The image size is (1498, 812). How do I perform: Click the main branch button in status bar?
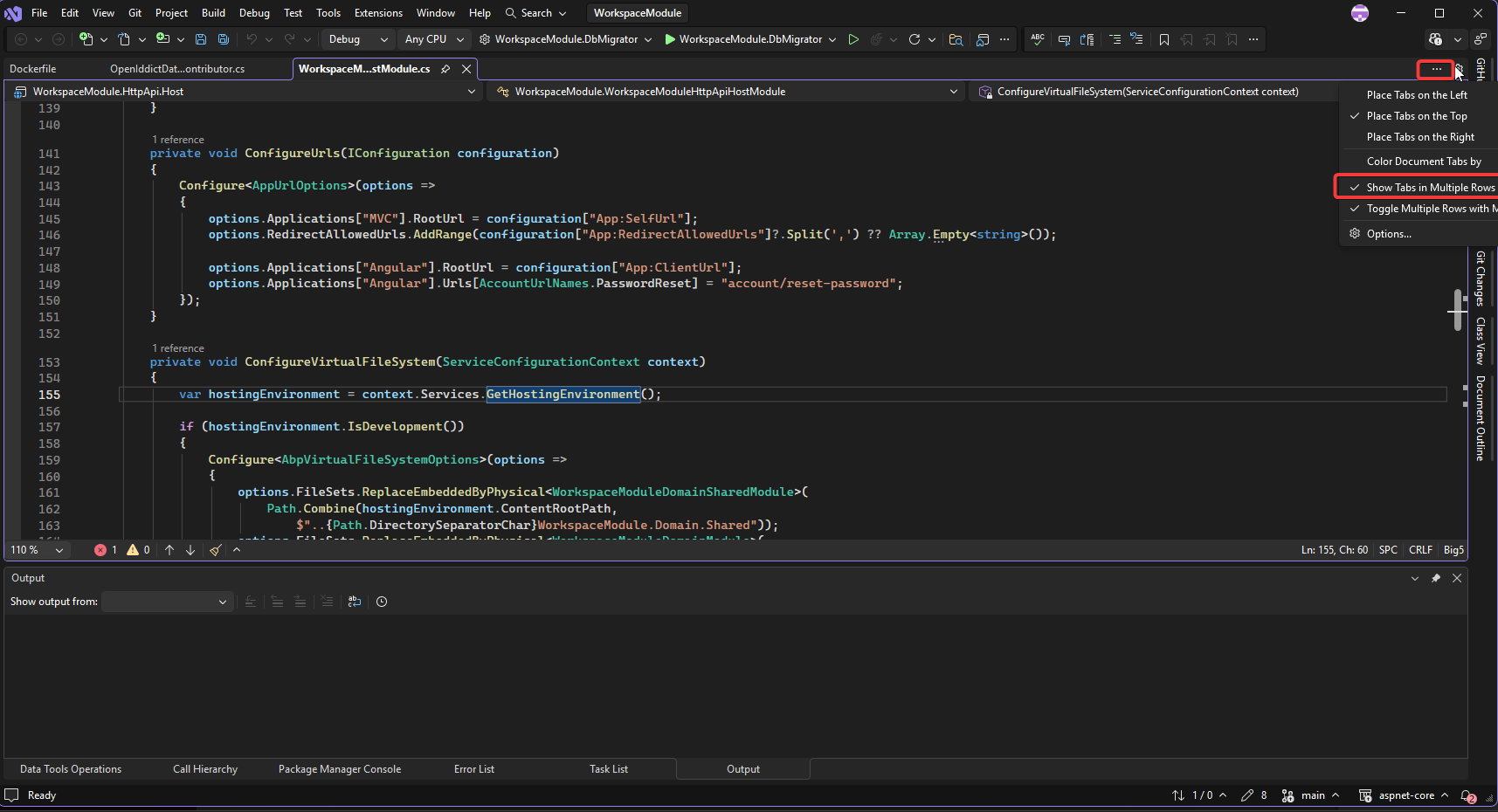1311,795
